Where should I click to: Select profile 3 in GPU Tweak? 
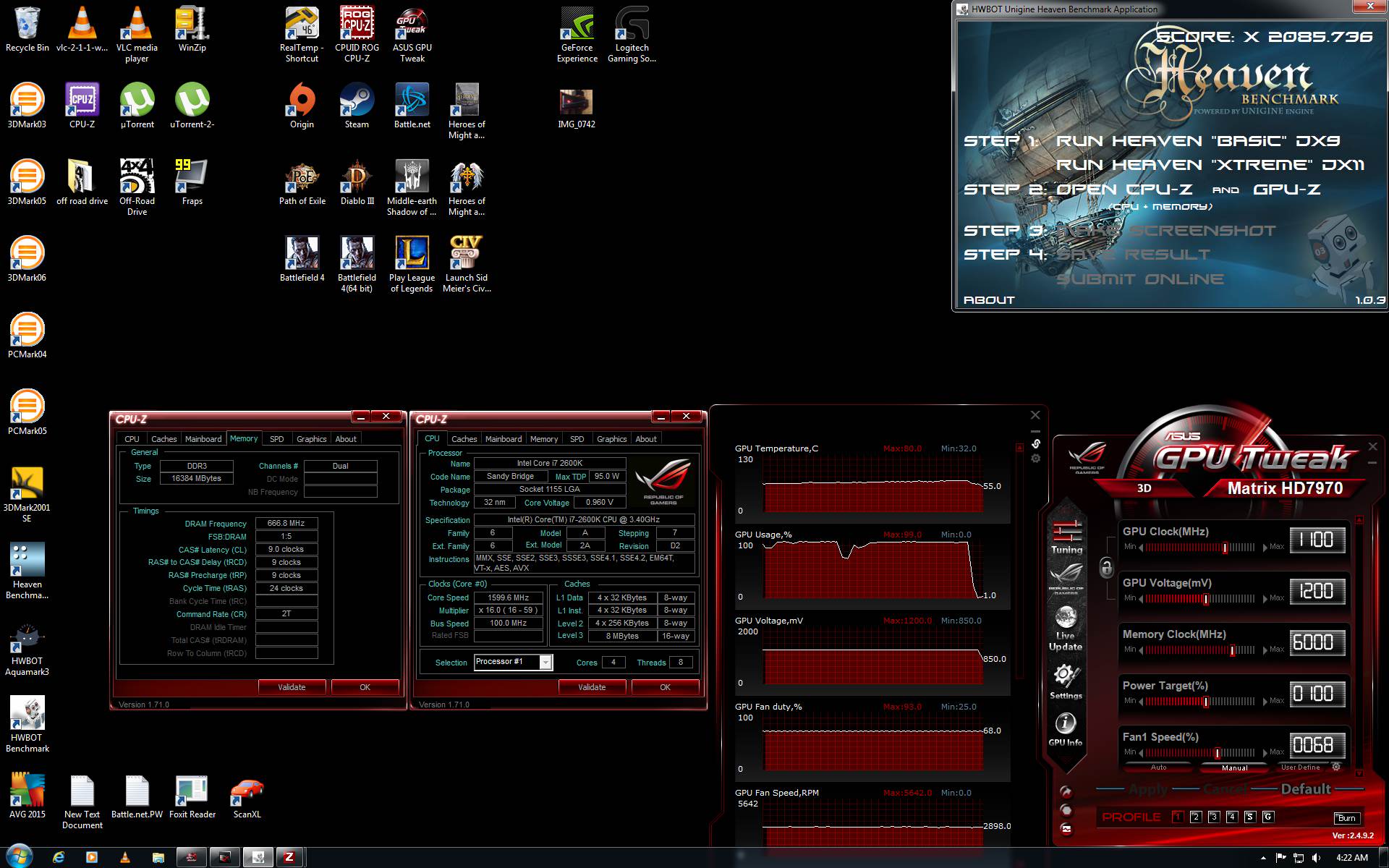coord(1213,817)
